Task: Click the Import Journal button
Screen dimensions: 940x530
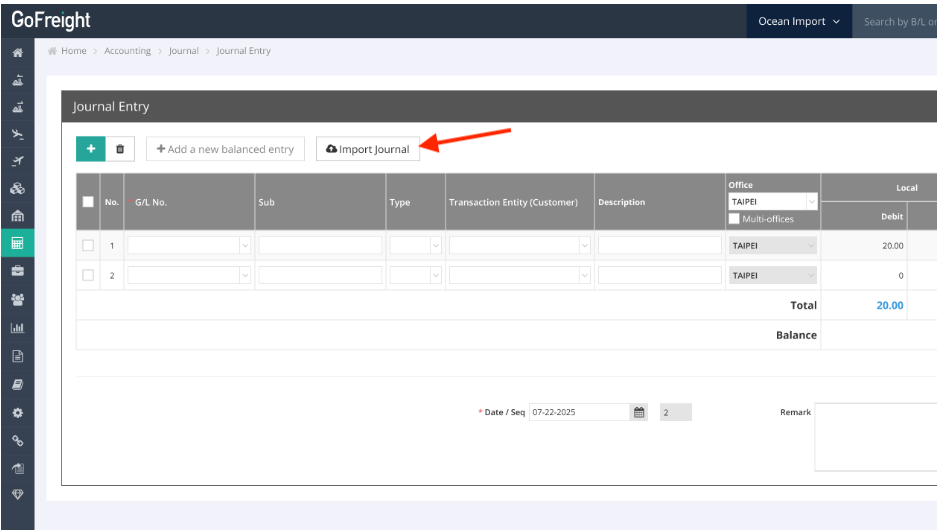Action: pyautogui.click(x=368, y=149)
